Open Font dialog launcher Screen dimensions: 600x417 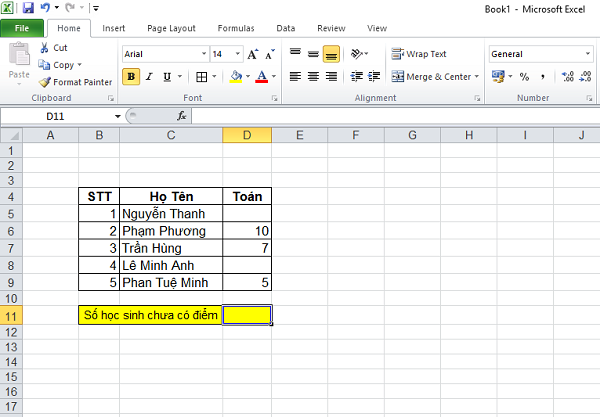(x=274, y=98)
